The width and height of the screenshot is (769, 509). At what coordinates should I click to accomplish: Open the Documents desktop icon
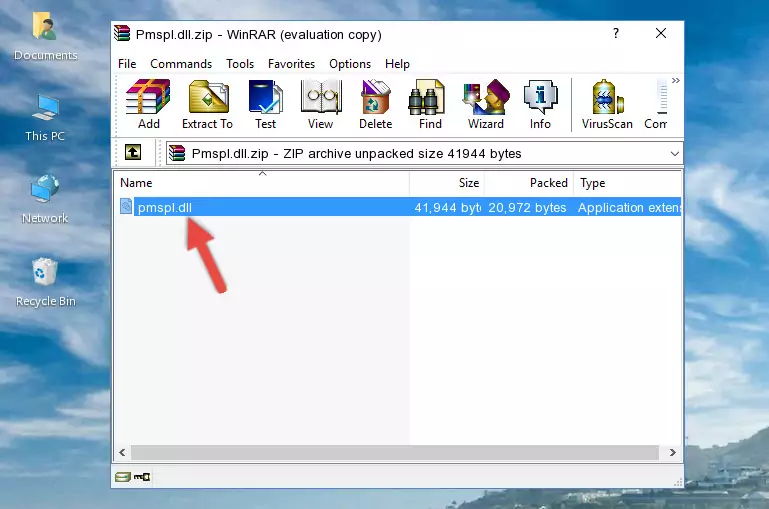pos(45,37)
